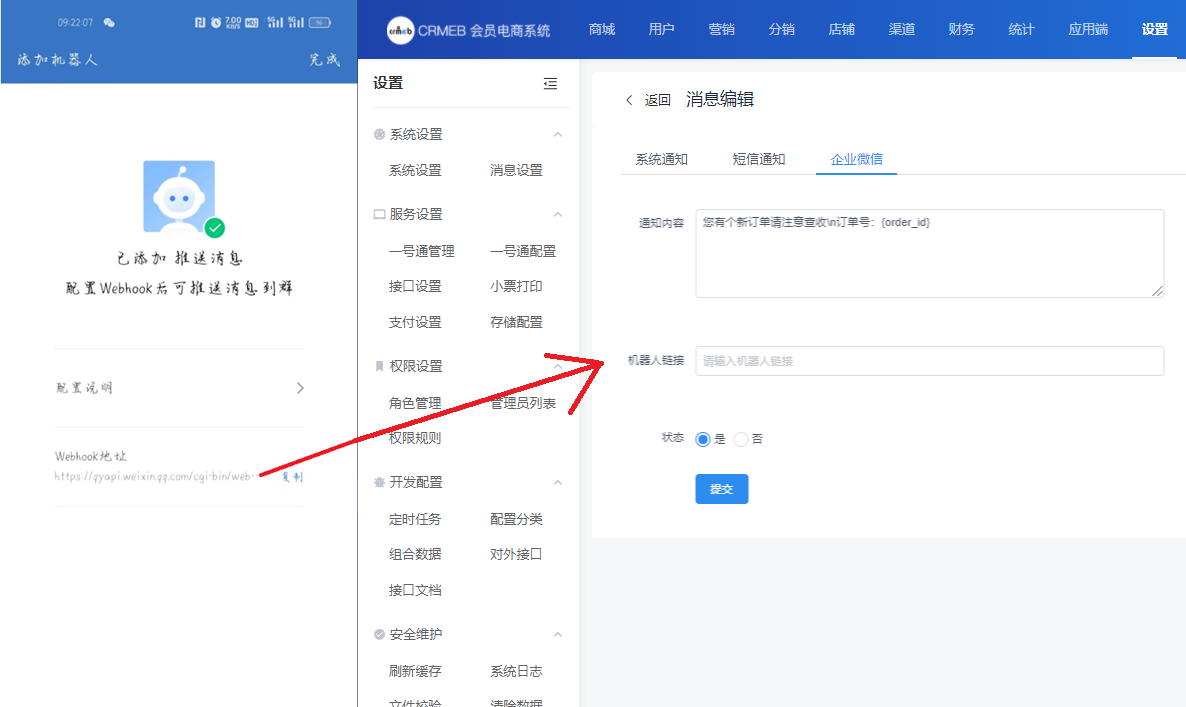
Task: Select the 是 status radio button
Action: pos(703,439)
